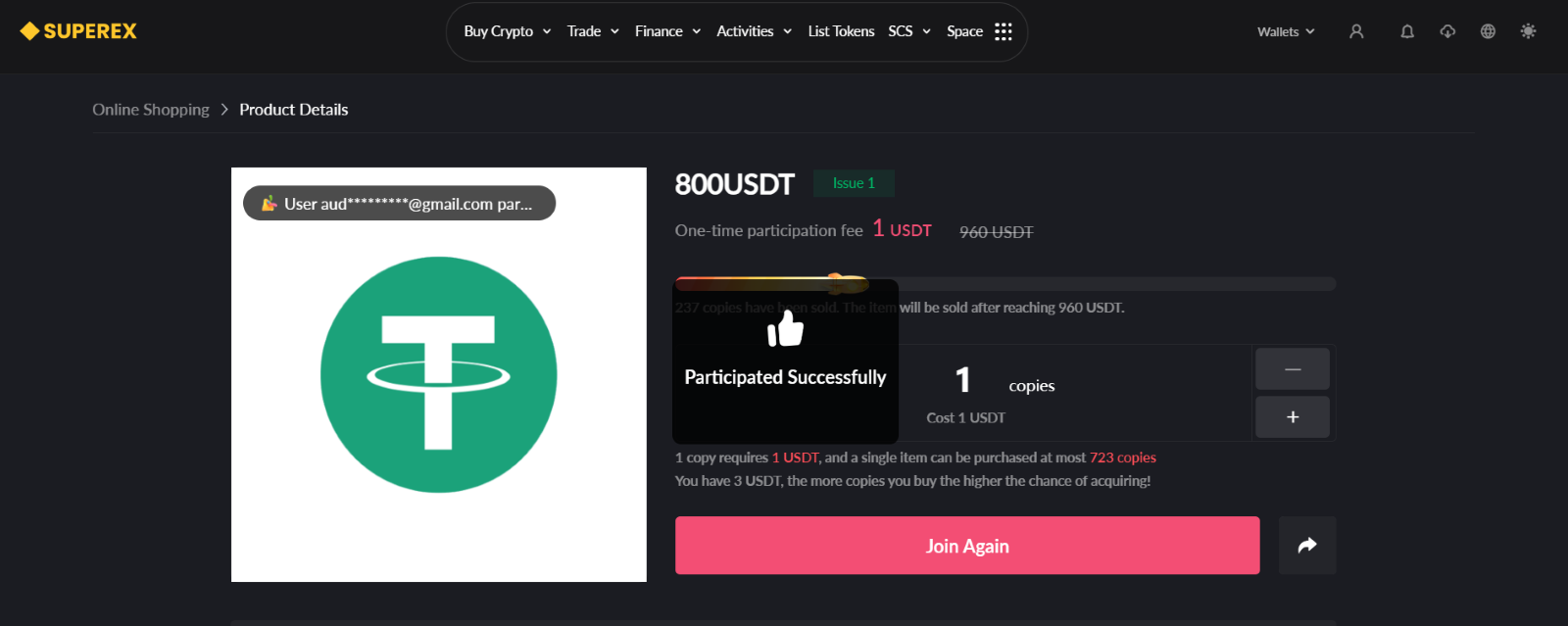Click the share arrow button
The height and width of the screenshot is (626, 1568).
(1307, 546)
